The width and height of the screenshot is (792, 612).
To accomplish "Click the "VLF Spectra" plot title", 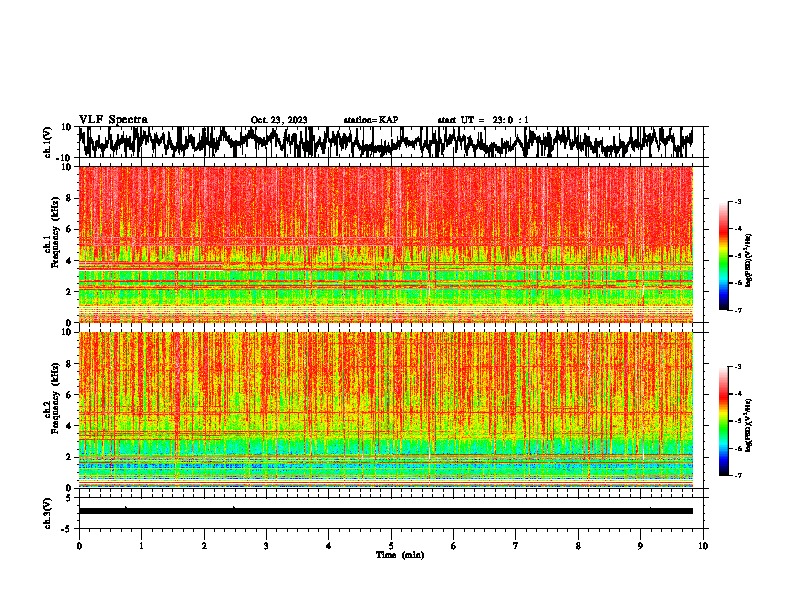I will click(113, 120).
